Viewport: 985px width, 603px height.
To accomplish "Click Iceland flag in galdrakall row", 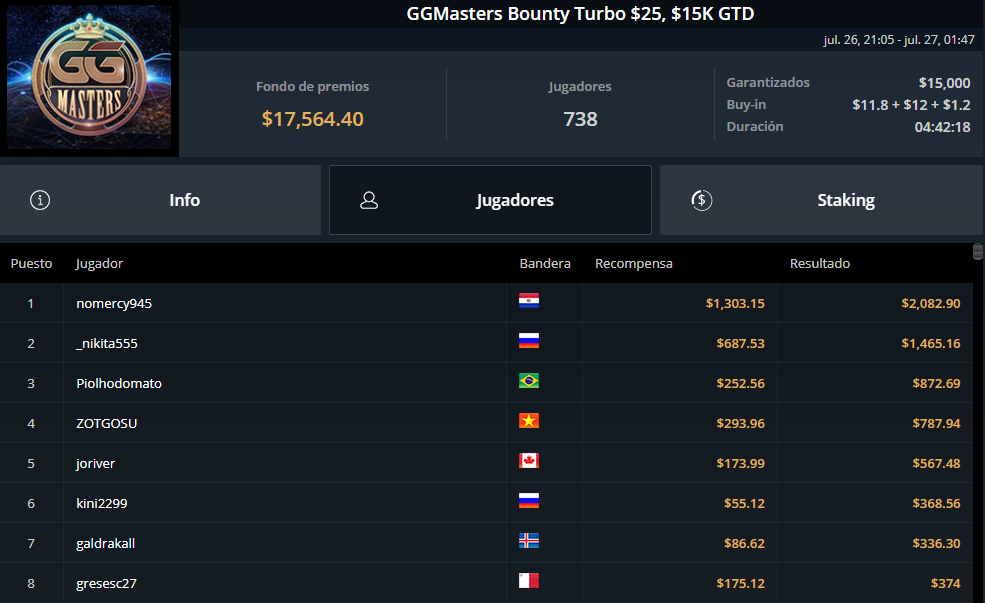I will click(529, 541).
